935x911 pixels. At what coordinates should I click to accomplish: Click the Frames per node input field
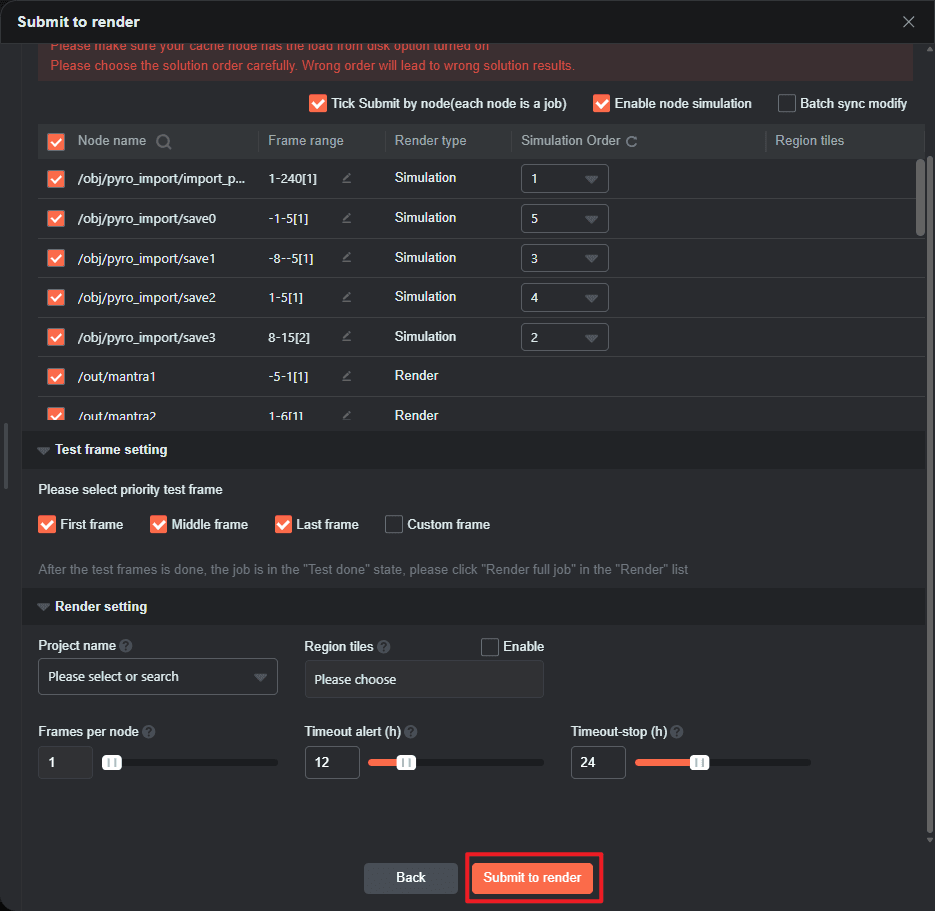pyautogui.click(x=65, y=762)
